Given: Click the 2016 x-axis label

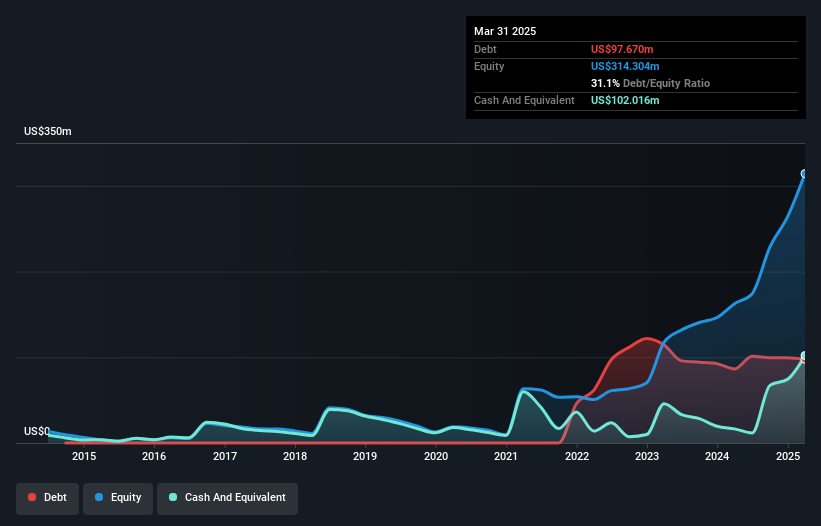Looking at the screenshot, I should coord(154,456).
